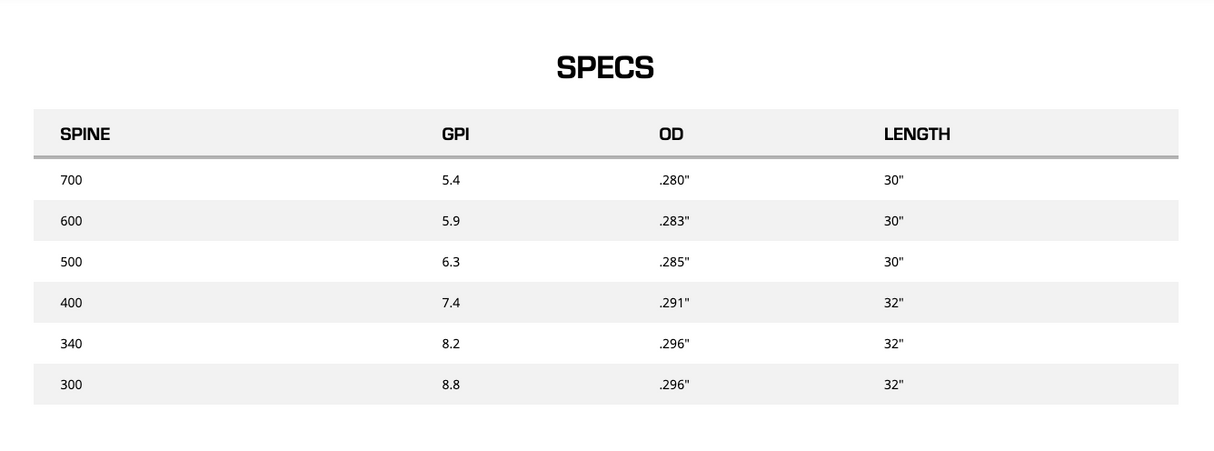The image size is (1214, 451).
Task: Click the 8.8 GPI cell
Action: click(451, 385)
